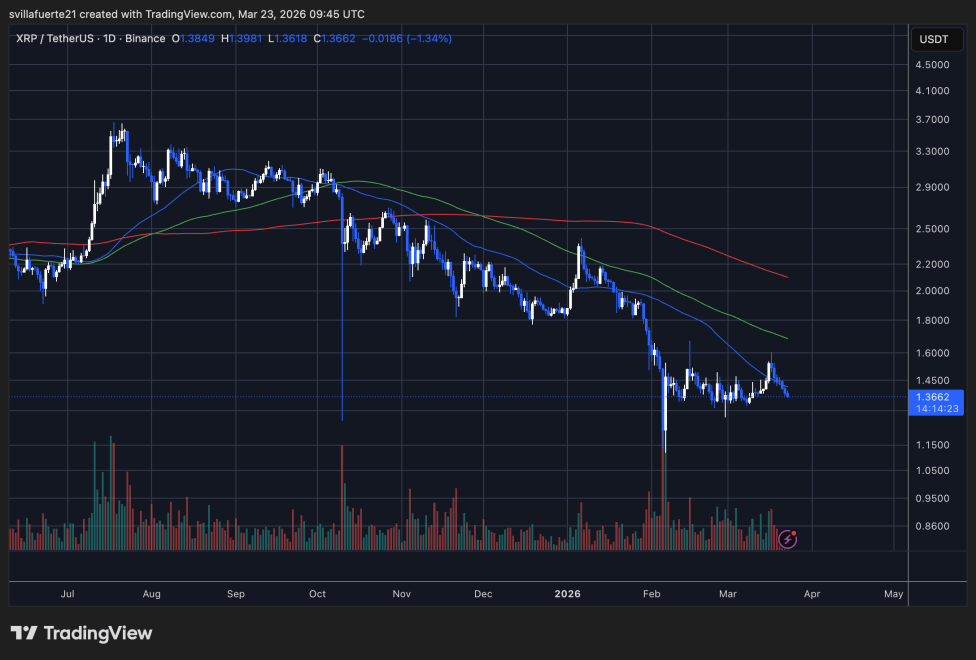
Task: Click the svillafuerte21 username text
Action: tap(37, 14)
